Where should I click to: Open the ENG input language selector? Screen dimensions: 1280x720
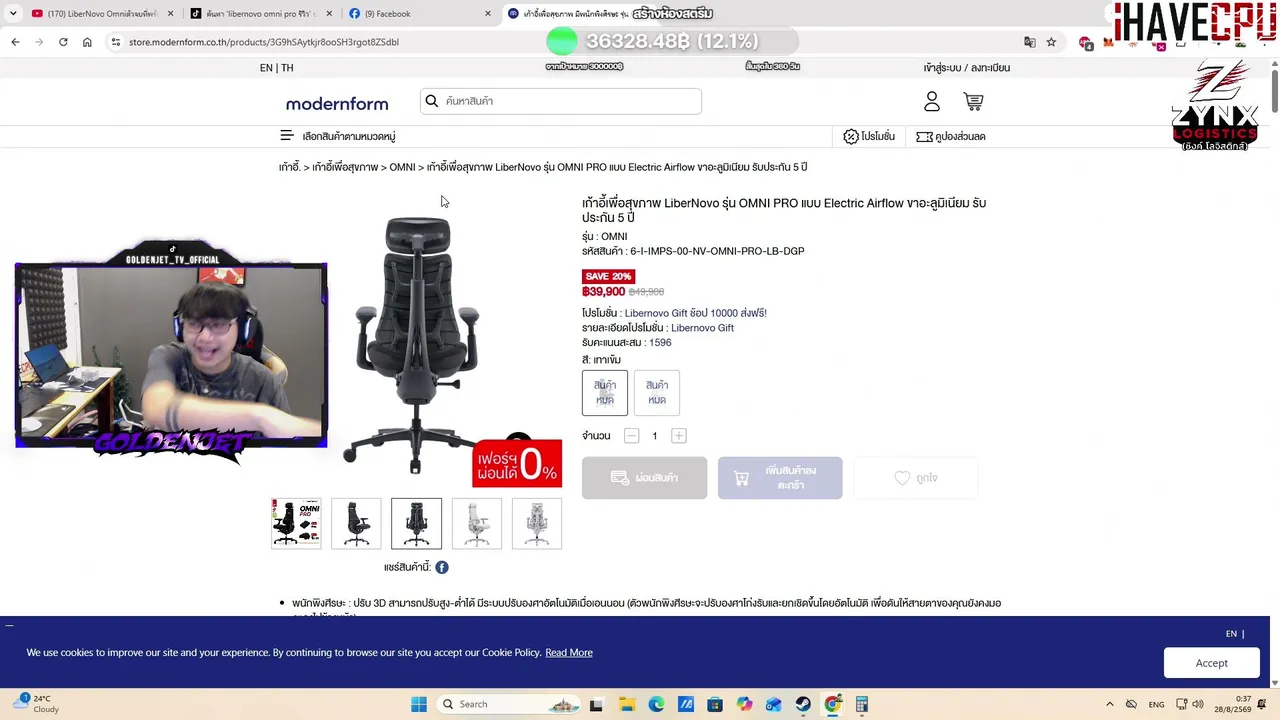coord(1156,704)
